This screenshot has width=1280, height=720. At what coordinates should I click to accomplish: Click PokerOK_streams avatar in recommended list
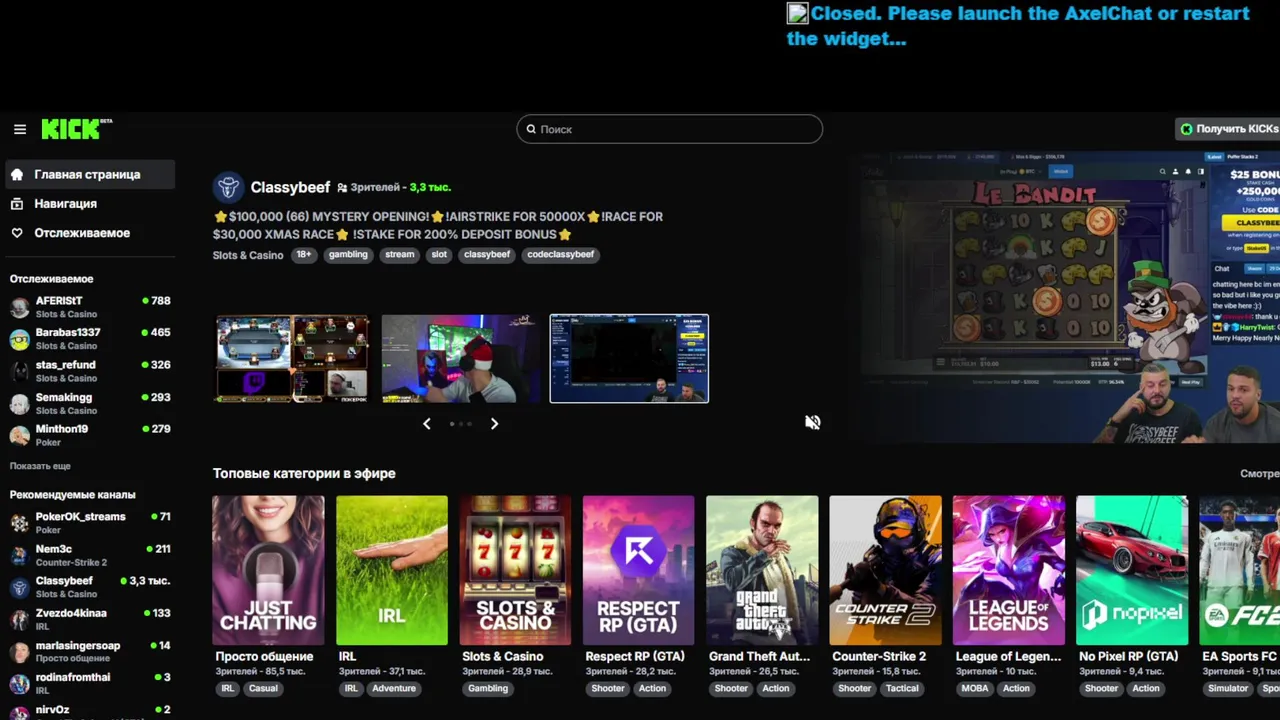(x=20, y=523)
